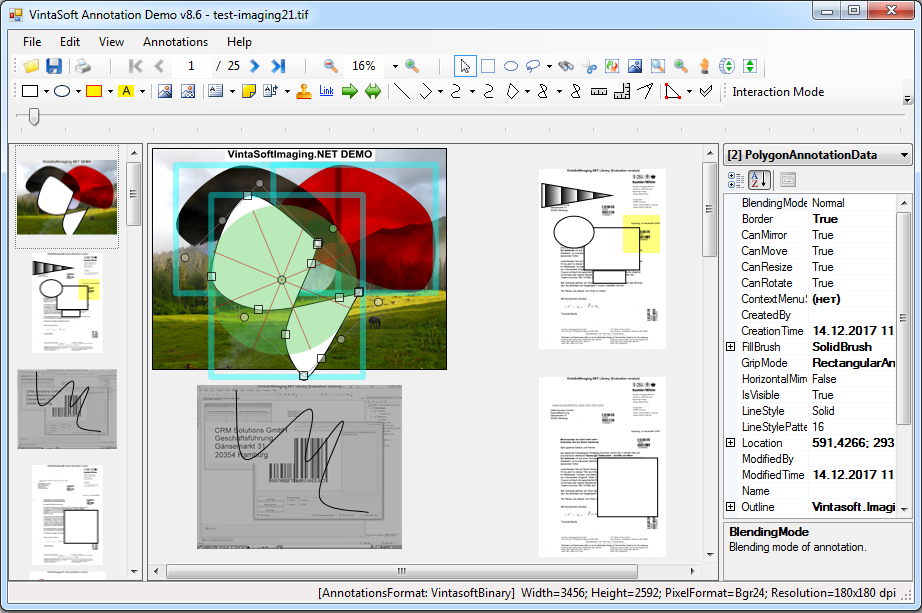Add an ellipse annotation
Image resolution: width=922 pixels, height=613 pixels.
click(62, 91)
